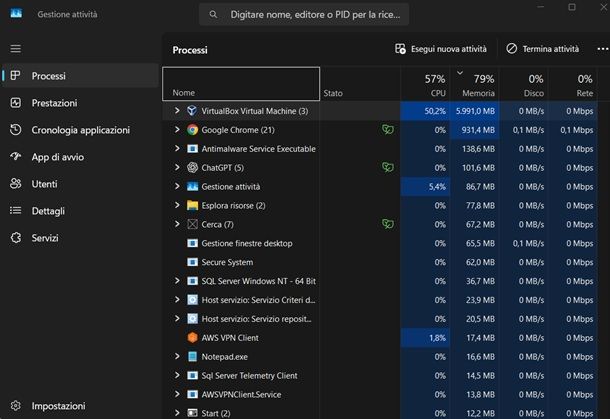Screen dimensions: 610x419
Task: Click the Prestazioni sidebar icon
Action: [15, 103]
